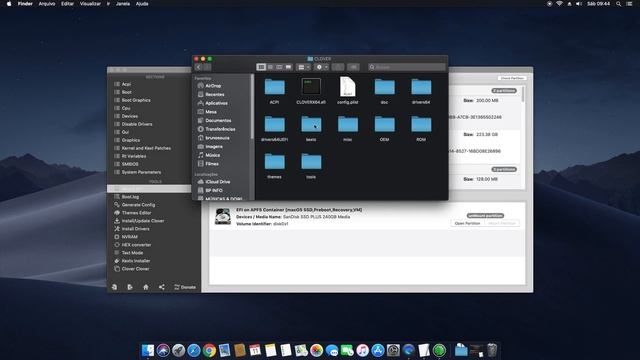
Task: Open Mesa in Finder sidebar
Action: [211, 112]
